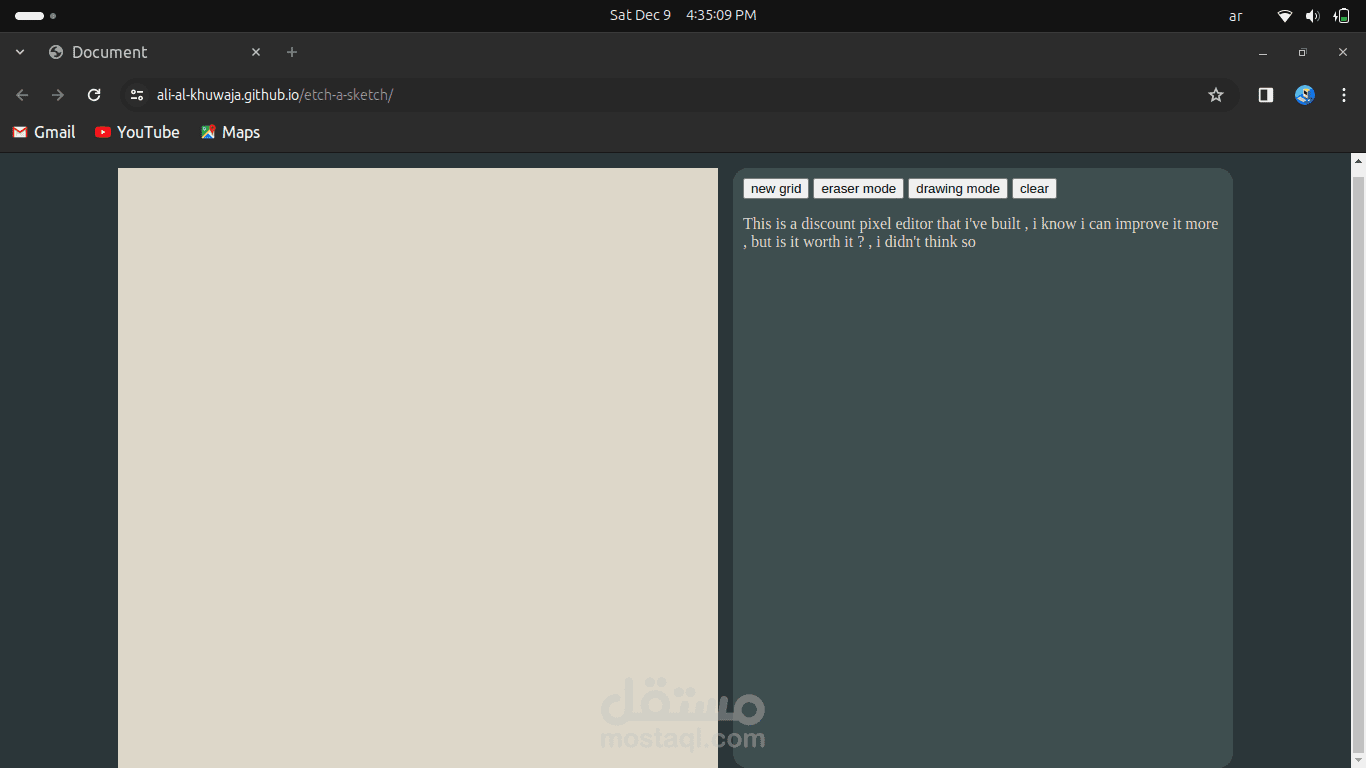The width and height of the screenshot is (1366, 768).
Task: Go forward to next page
Action: coord(58,95)
